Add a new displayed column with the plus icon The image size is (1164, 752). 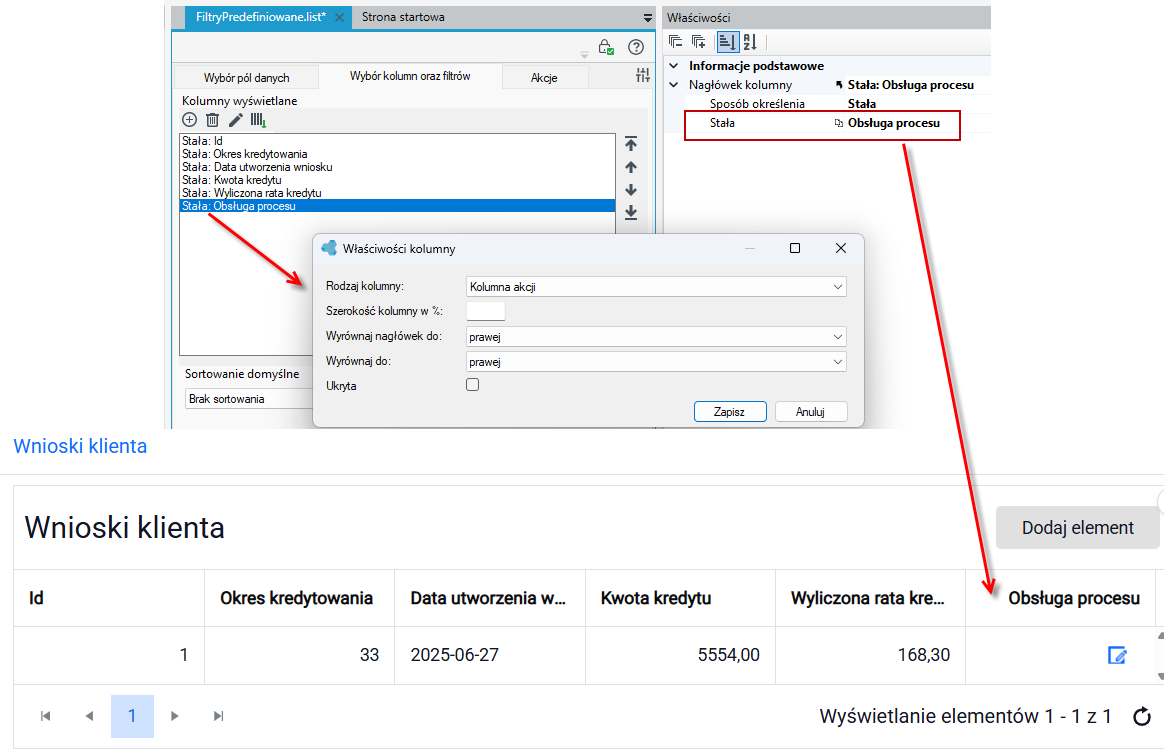click(189, 120)
